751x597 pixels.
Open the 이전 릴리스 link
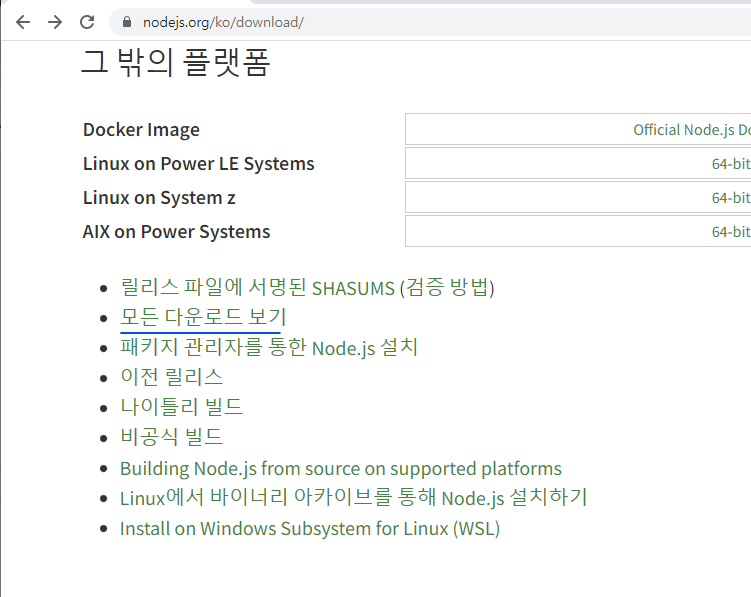coord(171,377)
